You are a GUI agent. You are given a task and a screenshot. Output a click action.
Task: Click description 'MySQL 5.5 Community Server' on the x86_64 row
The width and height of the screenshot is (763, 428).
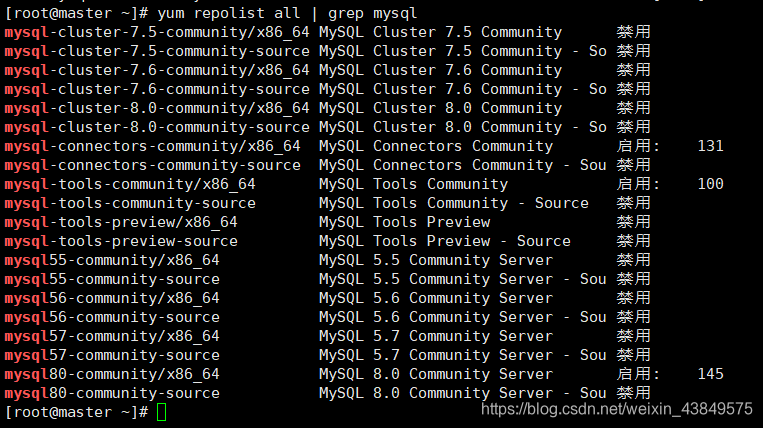(x=436, y=260)
